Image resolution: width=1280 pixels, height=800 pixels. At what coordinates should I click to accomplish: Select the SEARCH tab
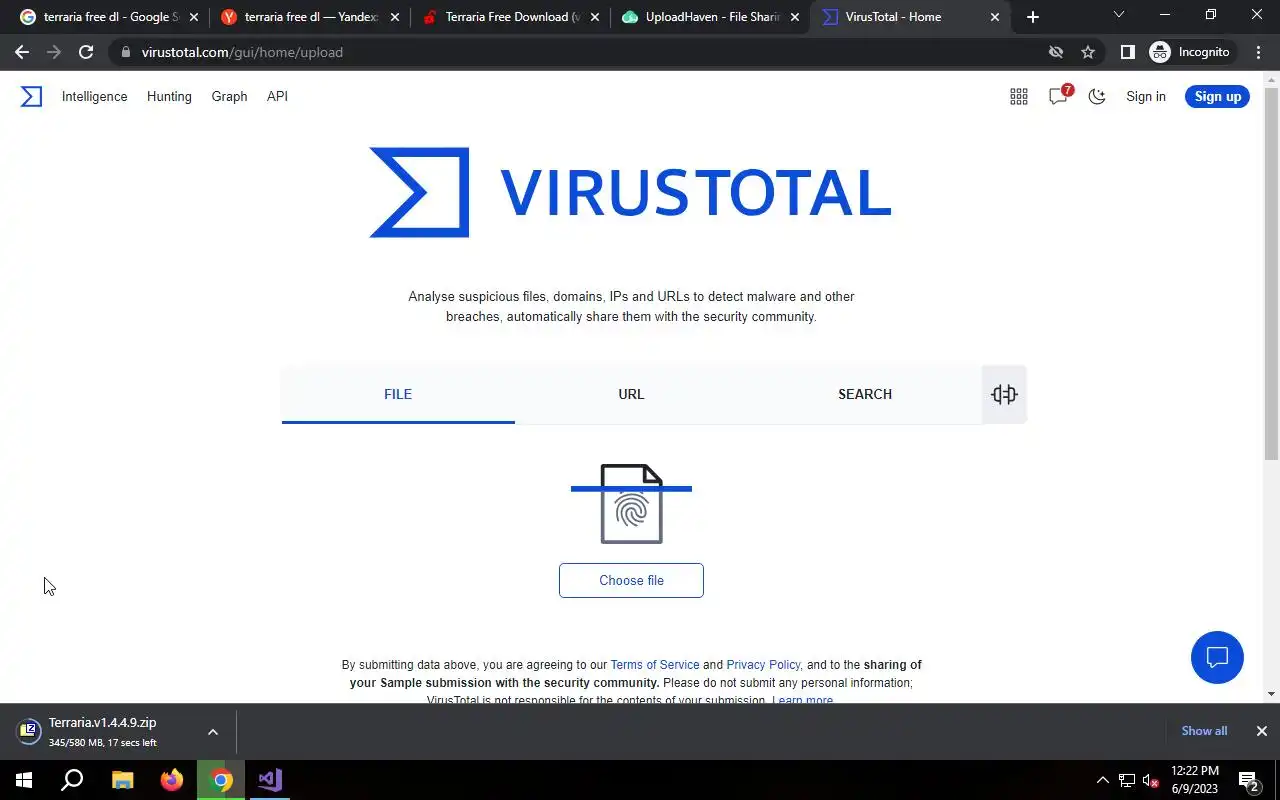pos(865,394)
